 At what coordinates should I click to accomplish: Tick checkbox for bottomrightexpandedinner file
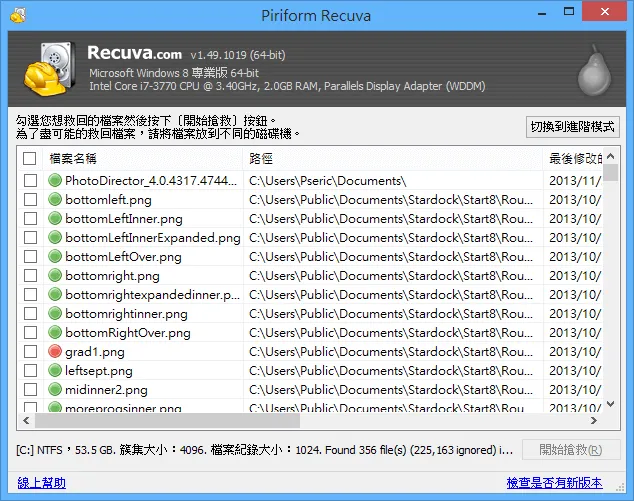[30, 294]
